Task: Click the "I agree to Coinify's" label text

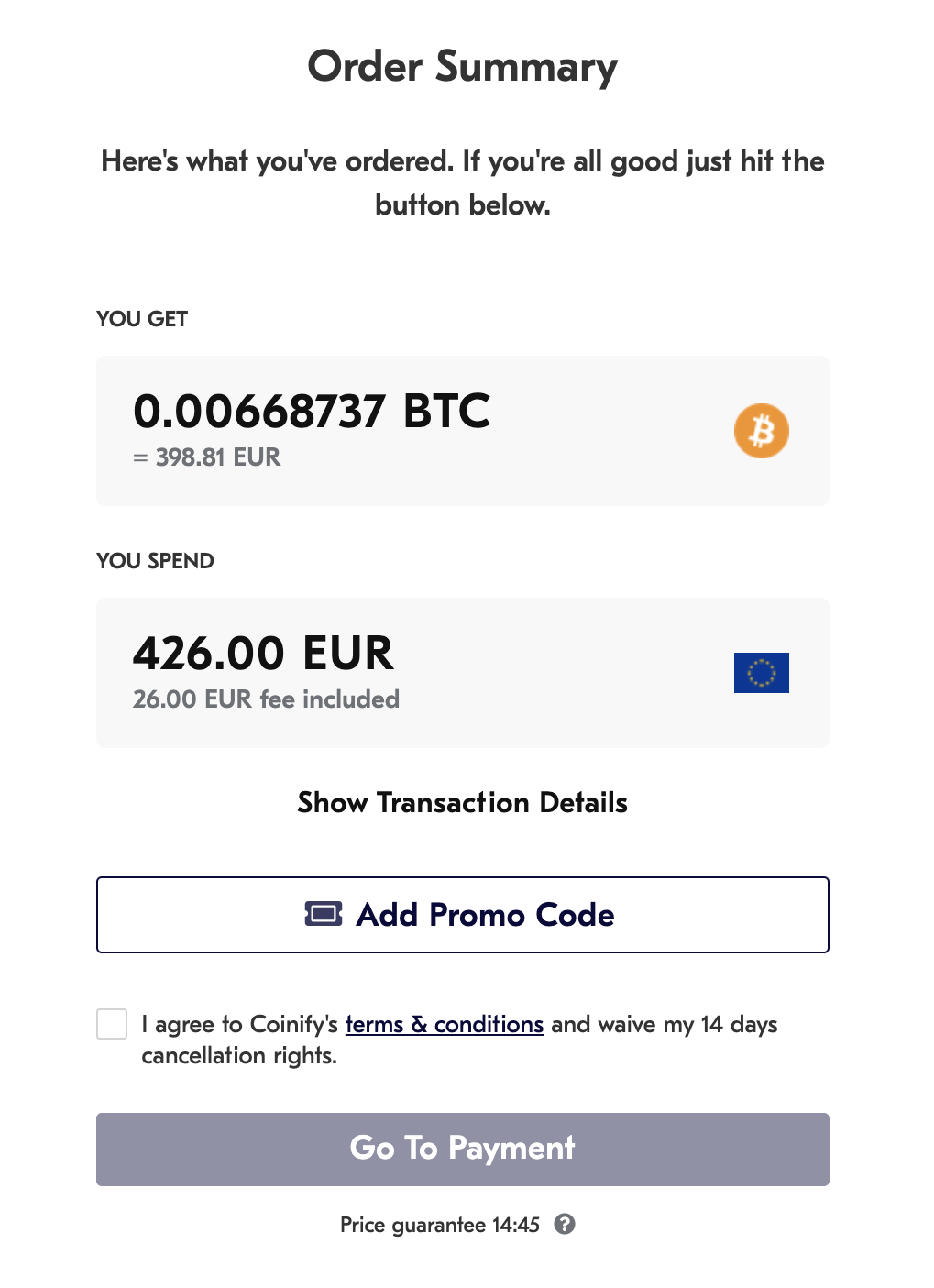Action: click(240, 1024)
